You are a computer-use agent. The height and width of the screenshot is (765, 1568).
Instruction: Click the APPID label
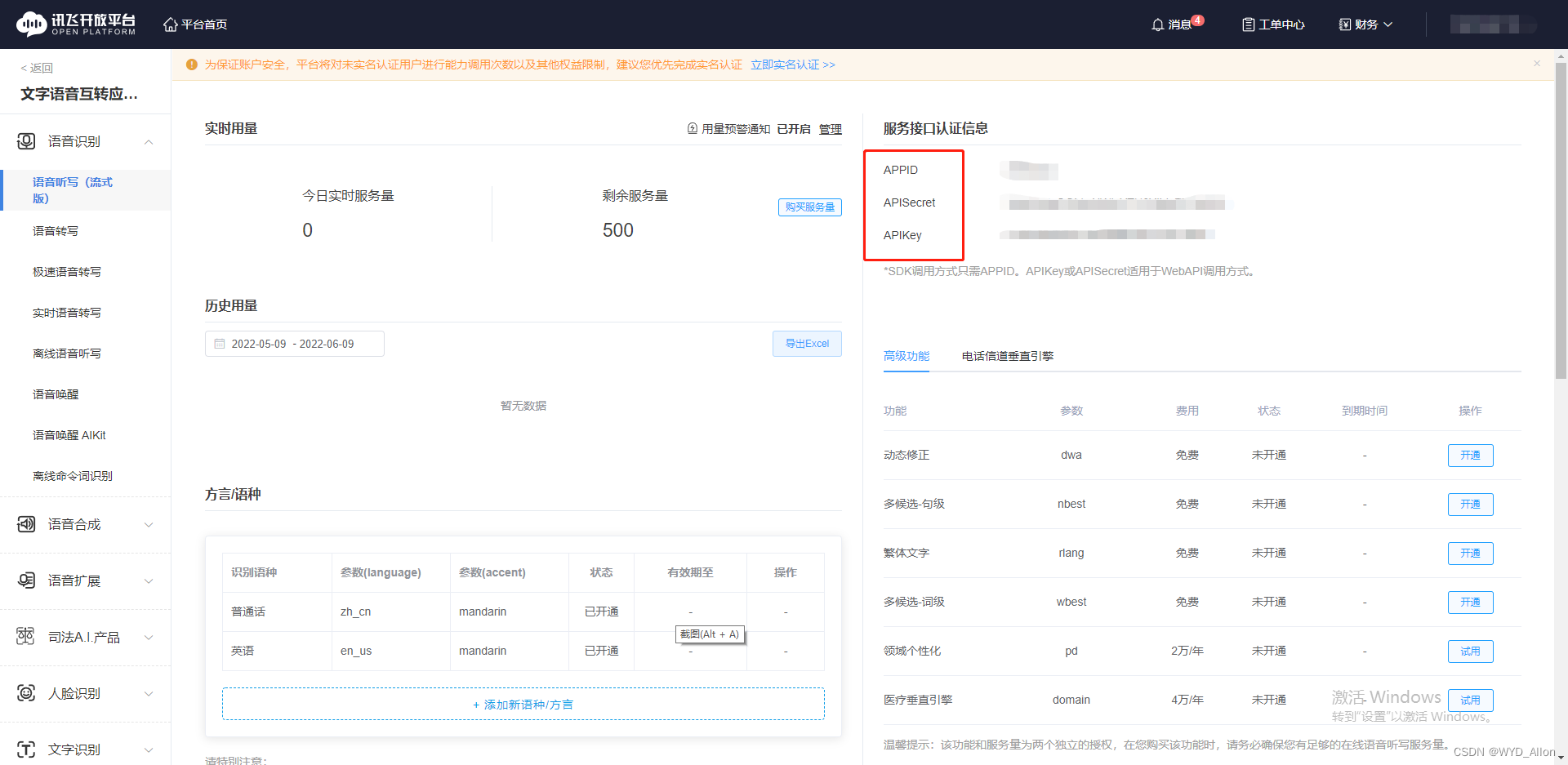click(x=901, y=170)
